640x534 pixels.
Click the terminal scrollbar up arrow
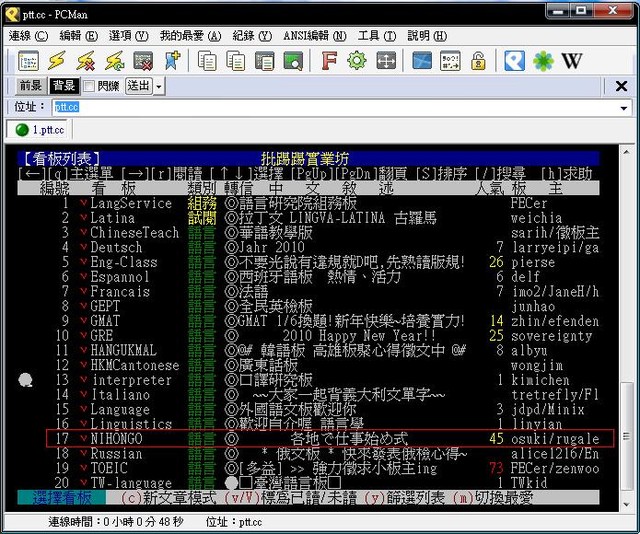pyautogui.click(x=627, y=152)
